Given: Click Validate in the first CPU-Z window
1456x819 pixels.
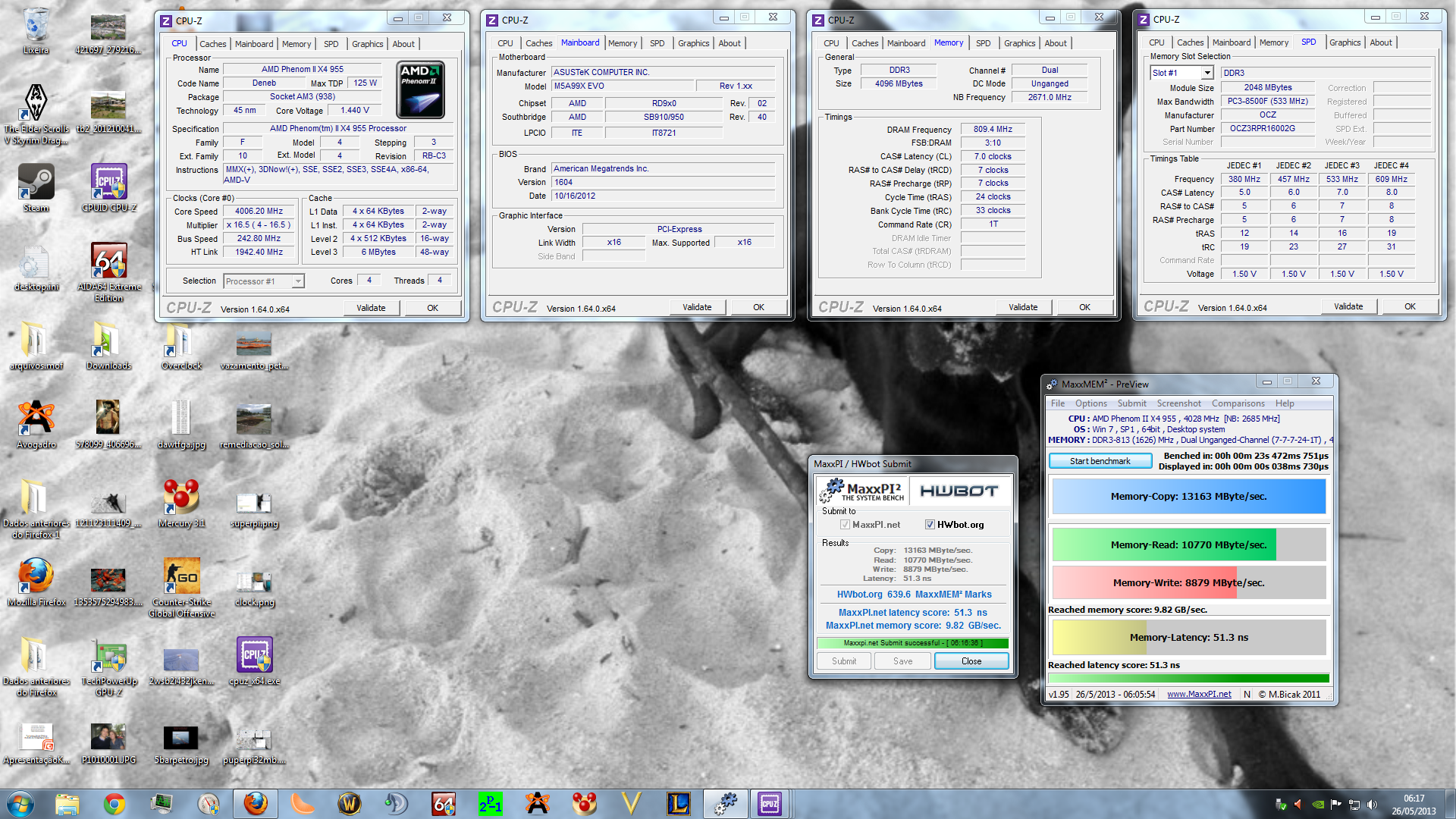Looking at the screenshot, I should tap(371, 308).
